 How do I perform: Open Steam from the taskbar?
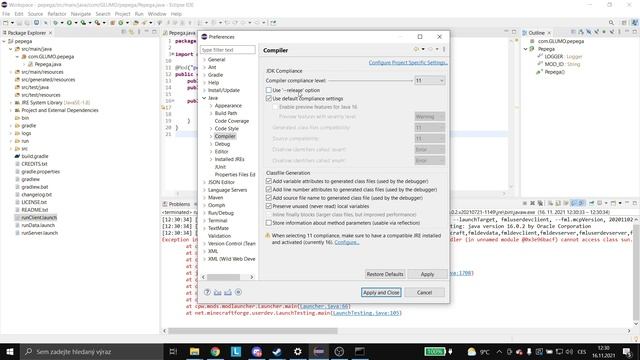[277, 351]
